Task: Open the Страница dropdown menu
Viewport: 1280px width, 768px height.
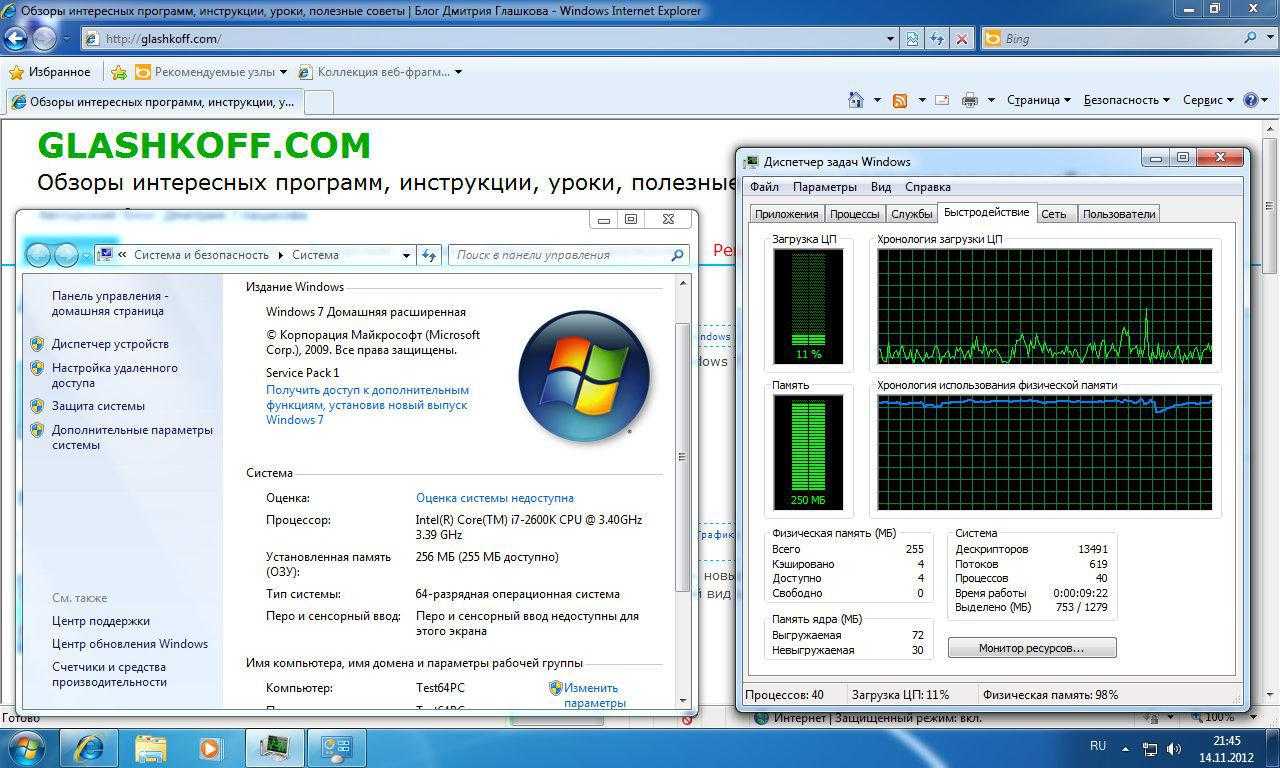Action: 1038,100
